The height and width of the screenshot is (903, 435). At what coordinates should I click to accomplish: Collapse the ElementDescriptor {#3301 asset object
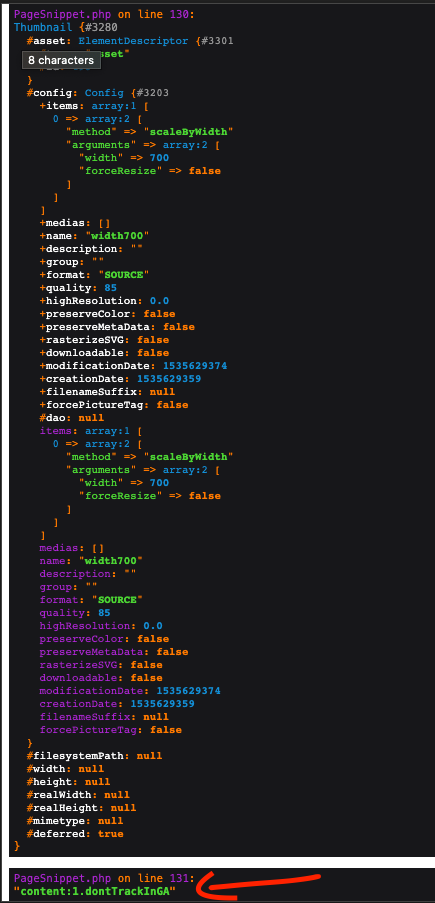point(156,41)
